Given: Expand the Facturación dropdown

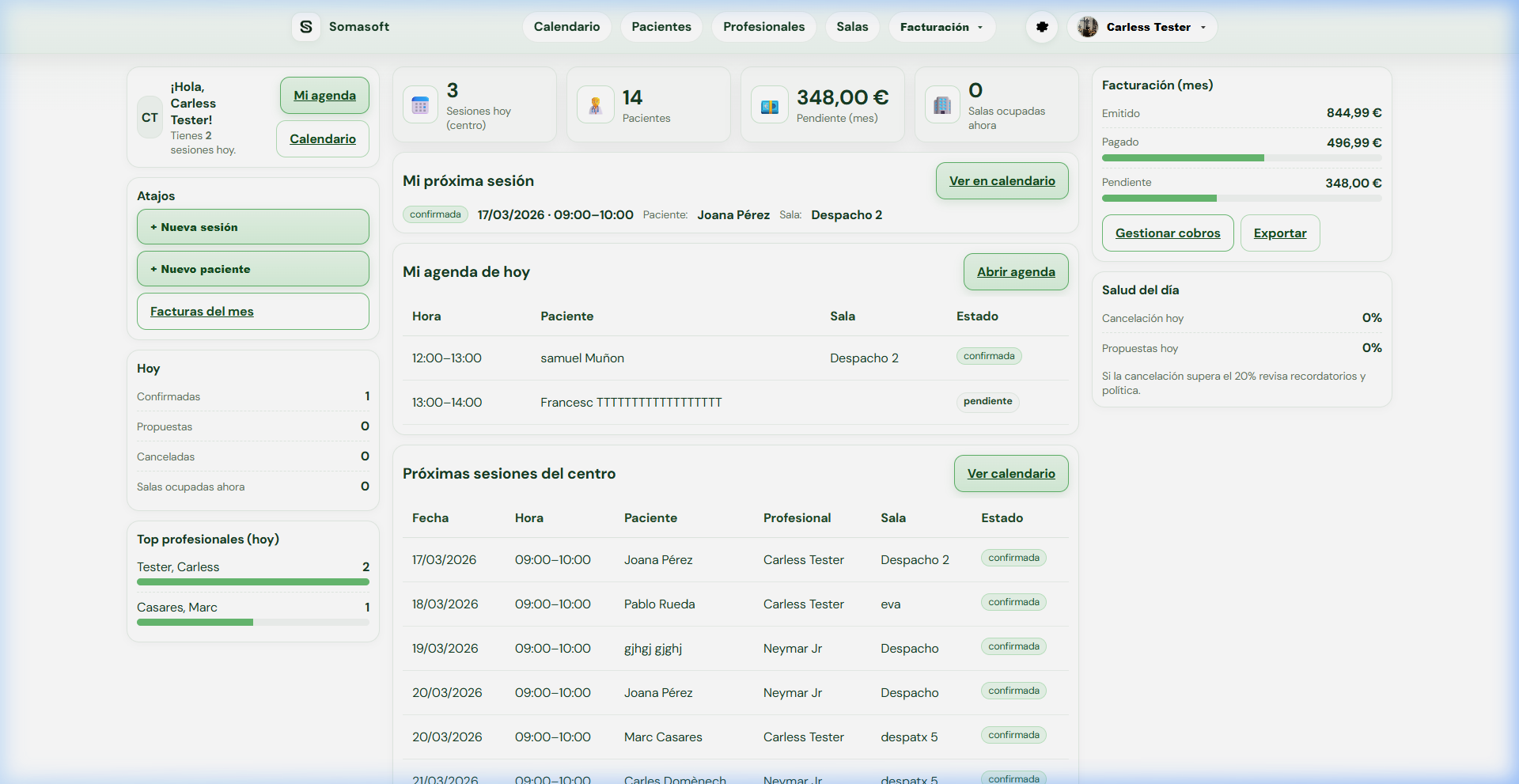Looking at the screenshot, I should [x=941, y=26].
